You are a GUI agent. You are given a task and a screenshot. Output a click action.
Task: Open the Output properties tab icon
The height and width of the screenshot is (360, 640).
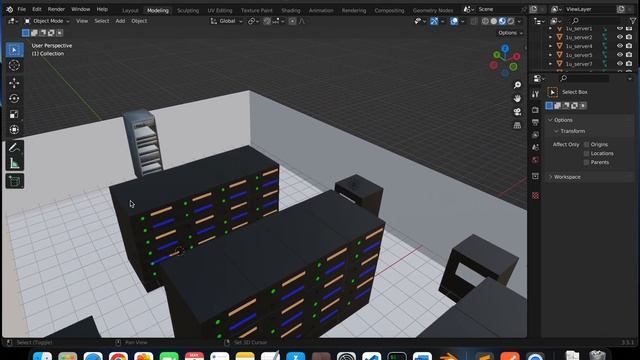click(x=536, y=122)
